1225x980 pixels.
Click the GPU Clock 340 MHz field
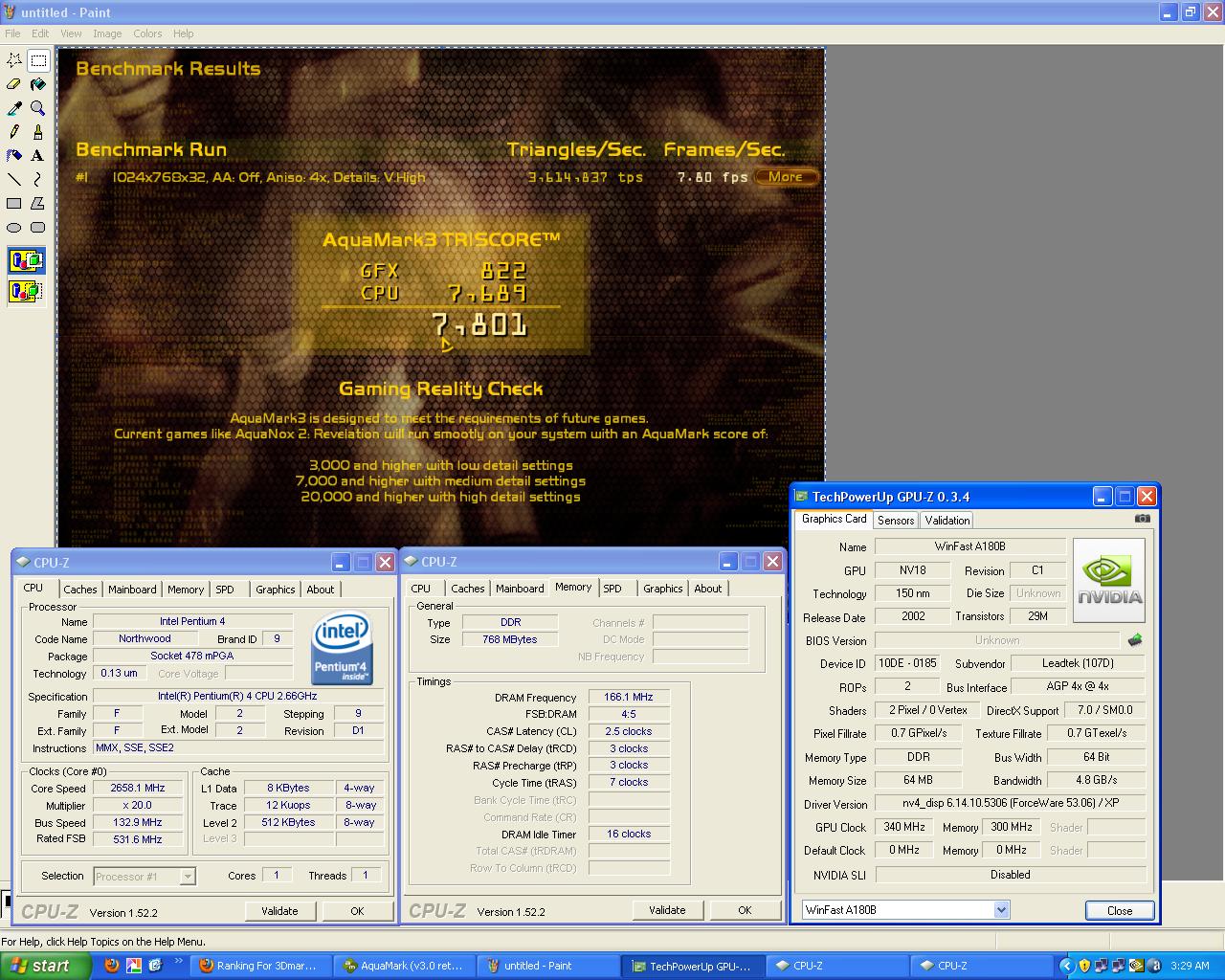pyautogui.click(x=904, y=827)
